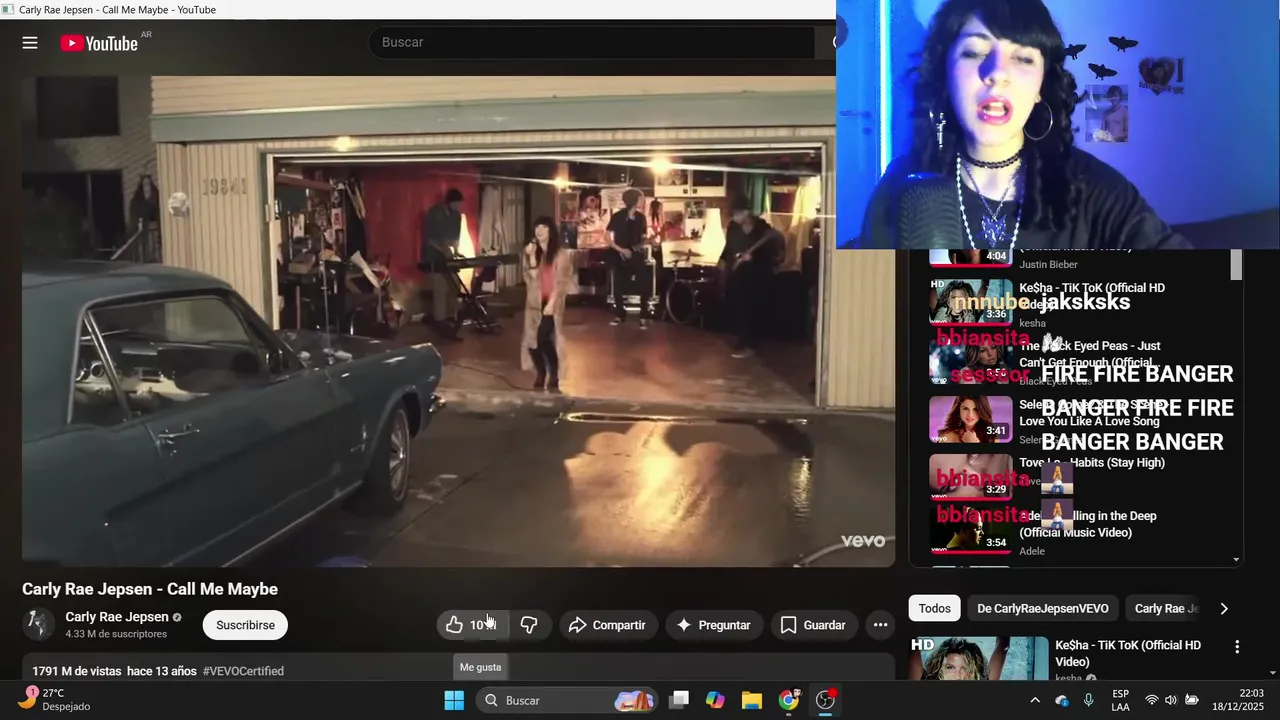Save the video with Guardar

point(814,625)
